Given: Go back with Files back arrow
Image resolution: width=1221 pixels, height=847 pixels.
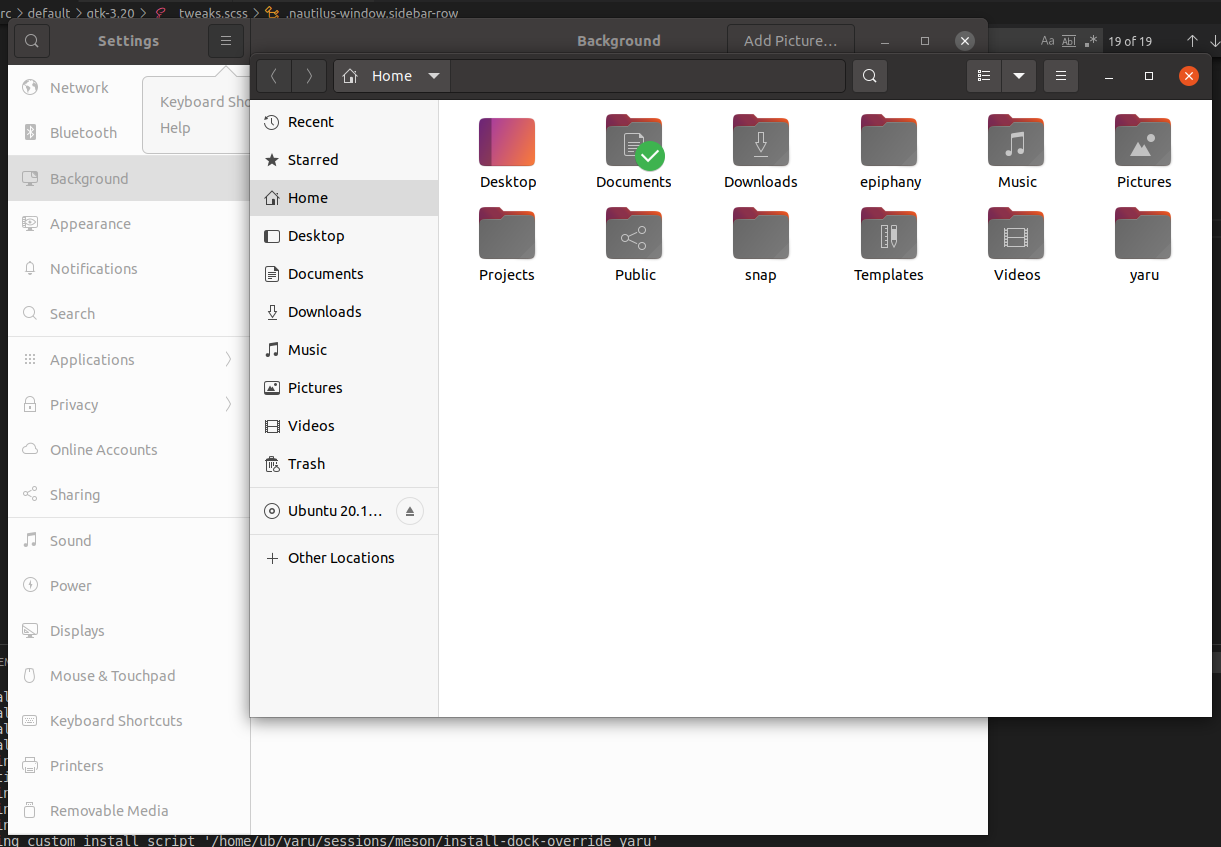Looking at the screenshot, I should click(274, 76).
